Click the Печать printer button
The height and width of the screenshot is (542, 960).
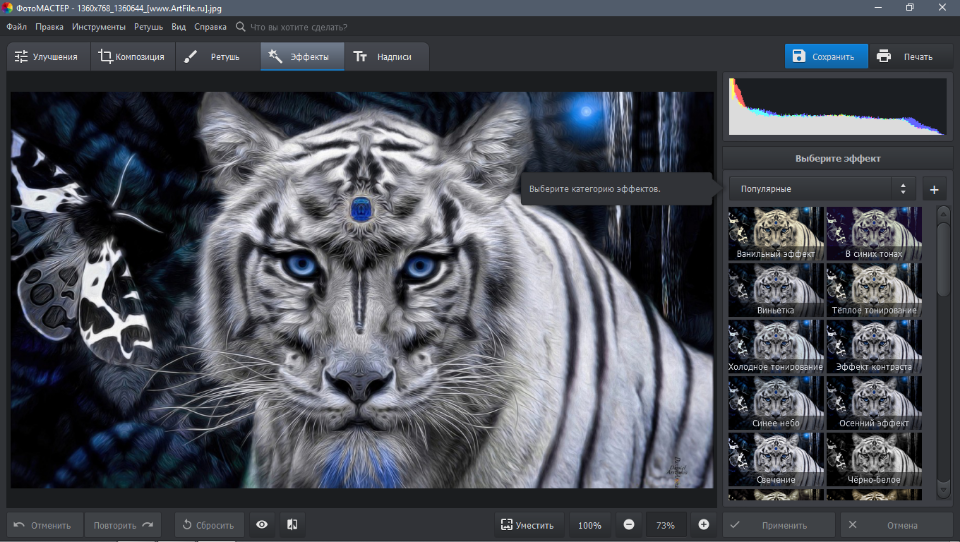coord(910,56)
